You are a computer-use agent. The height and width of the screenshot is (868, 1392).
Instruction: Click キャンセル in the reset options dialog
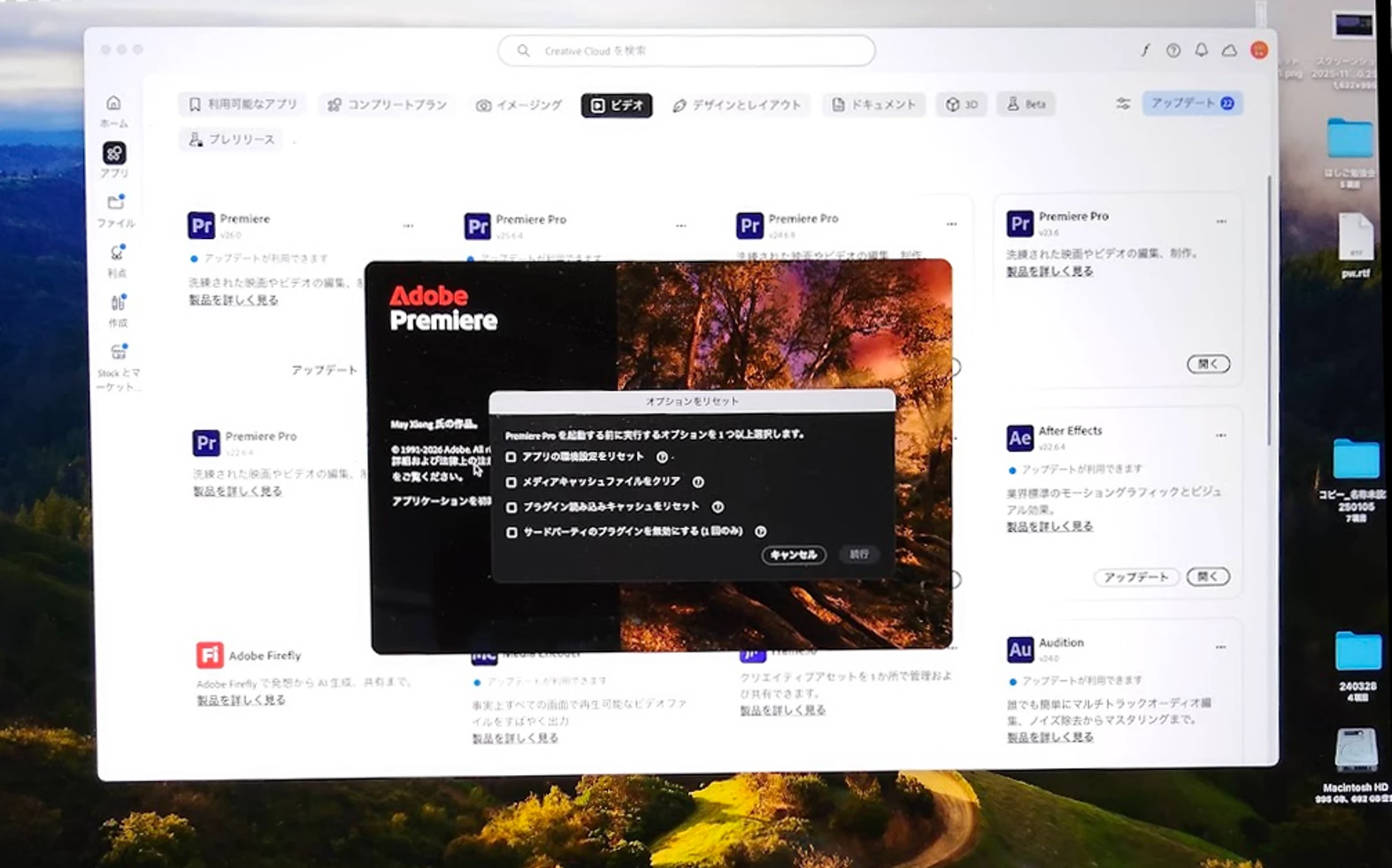tap(794, 555)
